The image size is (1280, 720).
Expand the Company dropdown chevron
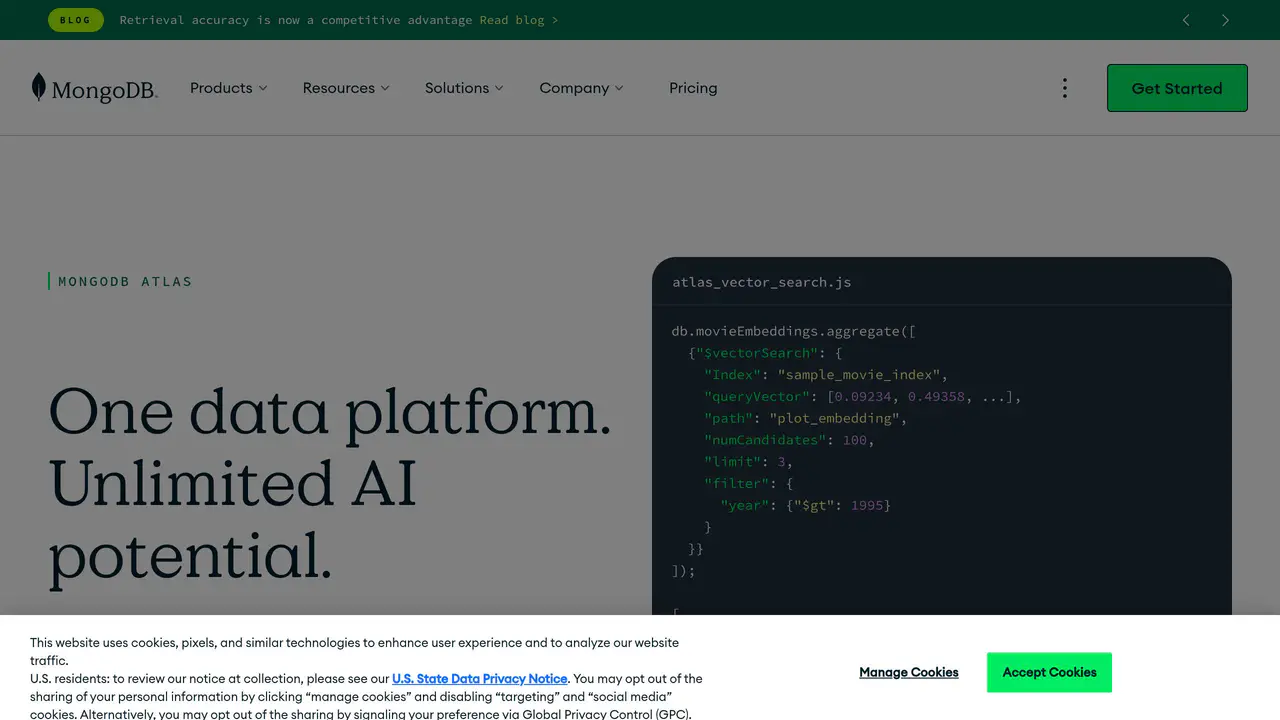point(619,88)
